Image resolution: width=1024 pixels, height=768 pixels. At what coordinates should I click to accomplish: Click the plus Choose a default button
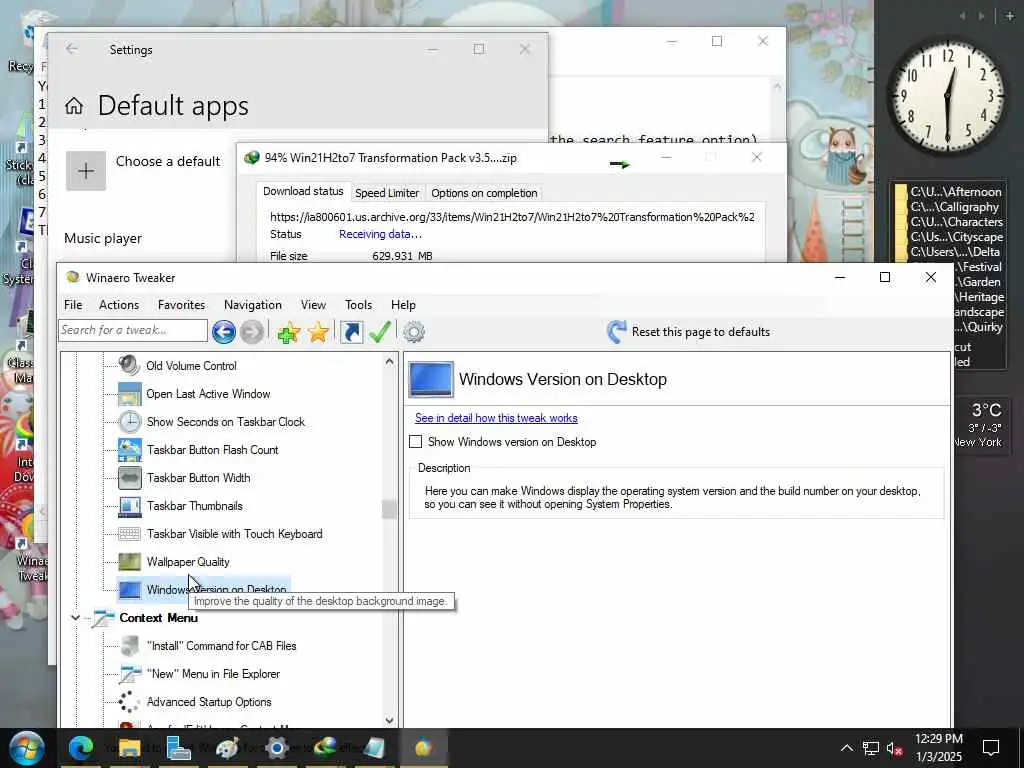coord(86,171)
